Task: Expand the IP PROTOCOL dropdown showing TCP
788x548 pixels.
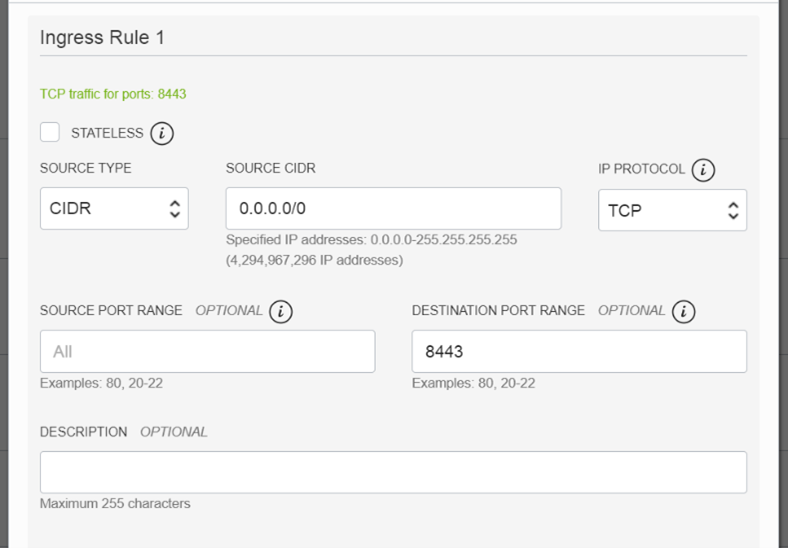Action: pyautogui.click(x=672, y=210)
